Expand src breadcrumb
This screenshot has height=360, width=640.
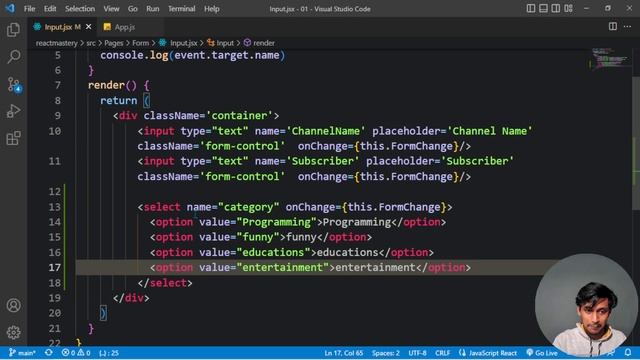coord(91,43)
